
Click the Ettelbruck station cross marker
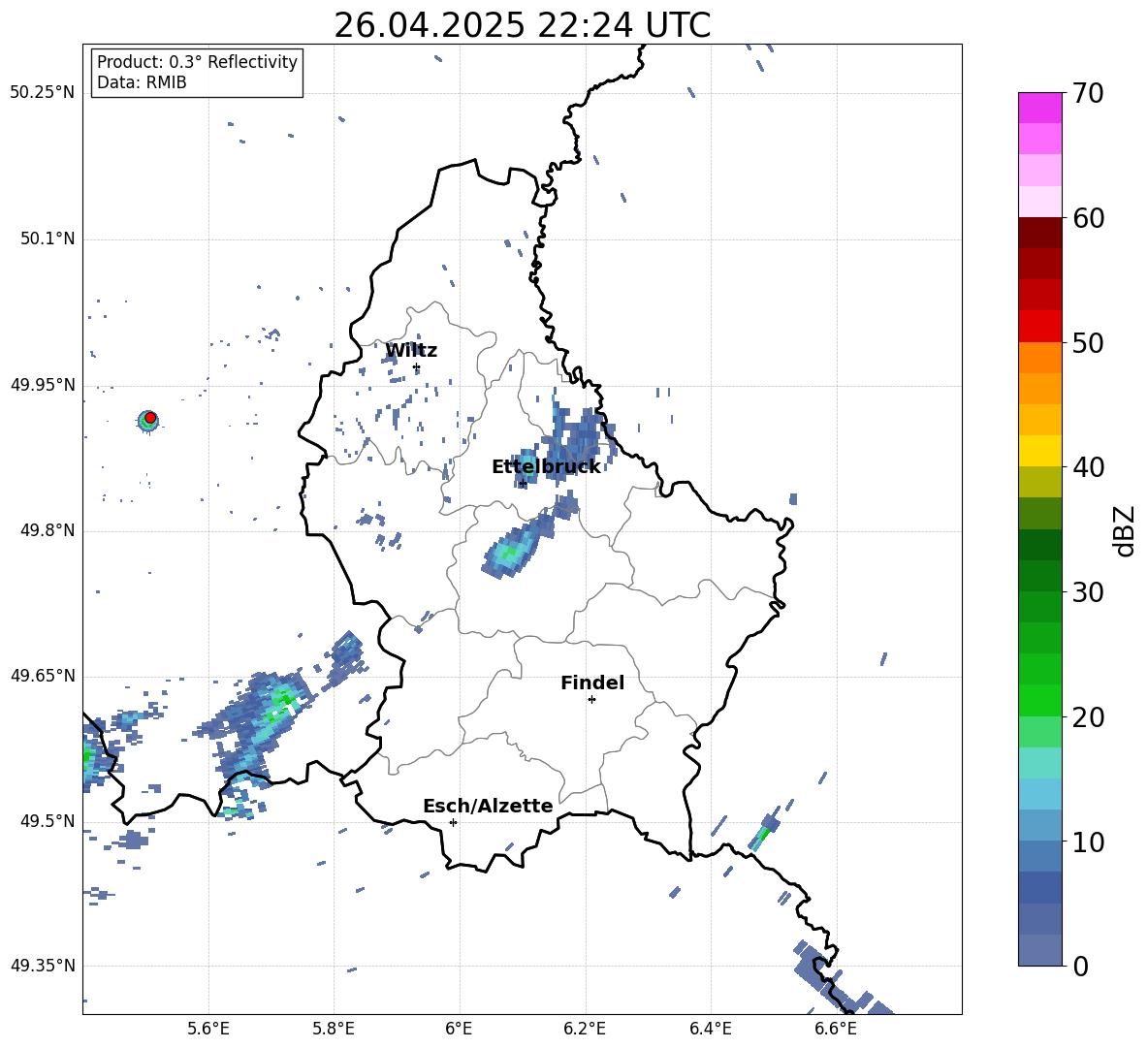(x=523, y=484)
